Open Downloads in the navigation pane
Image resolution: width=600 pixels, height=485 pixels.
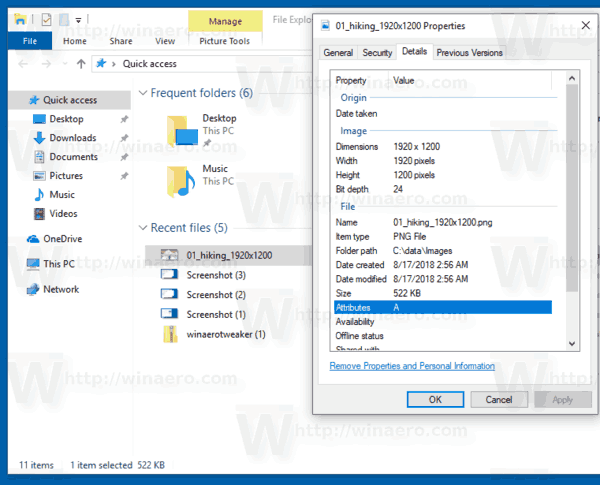[73, 138]
